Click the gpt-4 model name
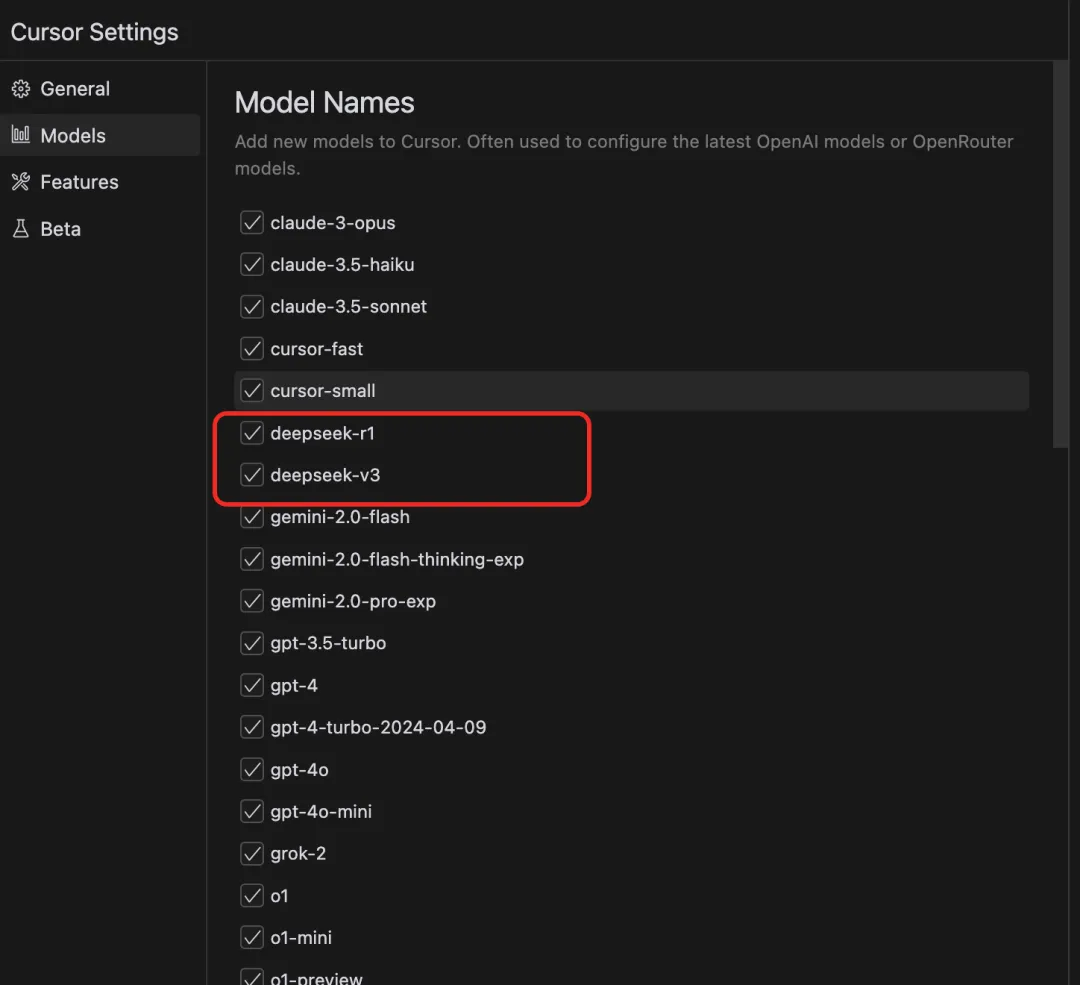The image size is (1080, 985). (294, 686)
